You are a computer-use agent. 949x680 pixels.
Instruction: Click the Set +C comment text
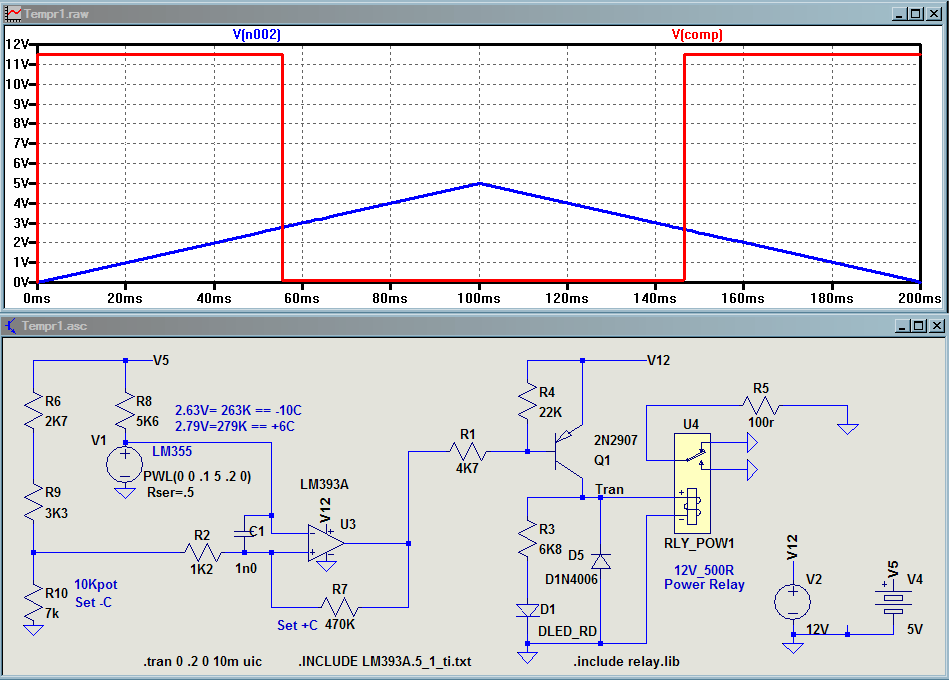pyautogui.click(x=297, y=626)
